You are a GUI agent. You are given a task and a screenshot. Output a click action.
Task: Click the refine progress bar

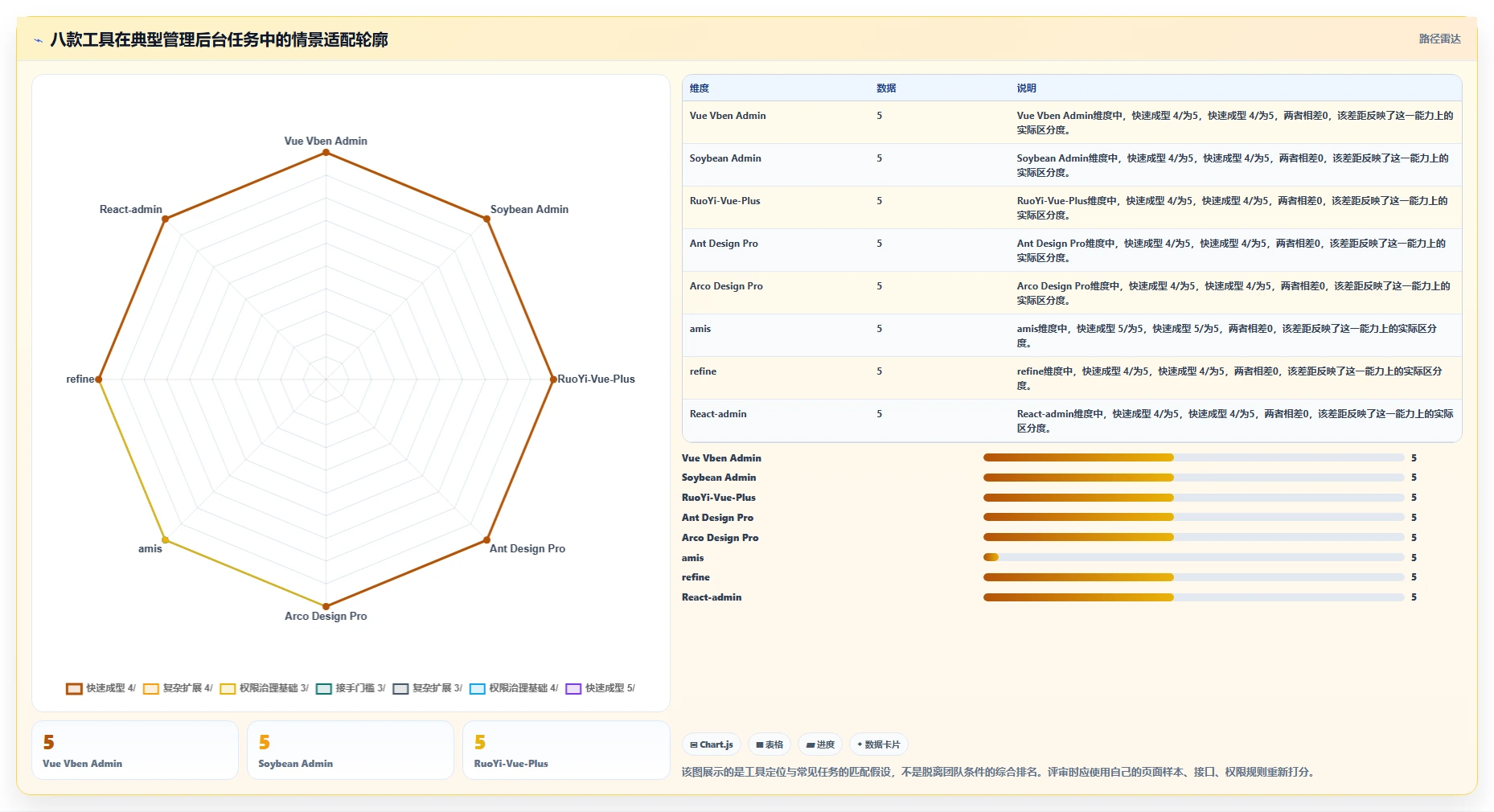[x=1193, y=577]
